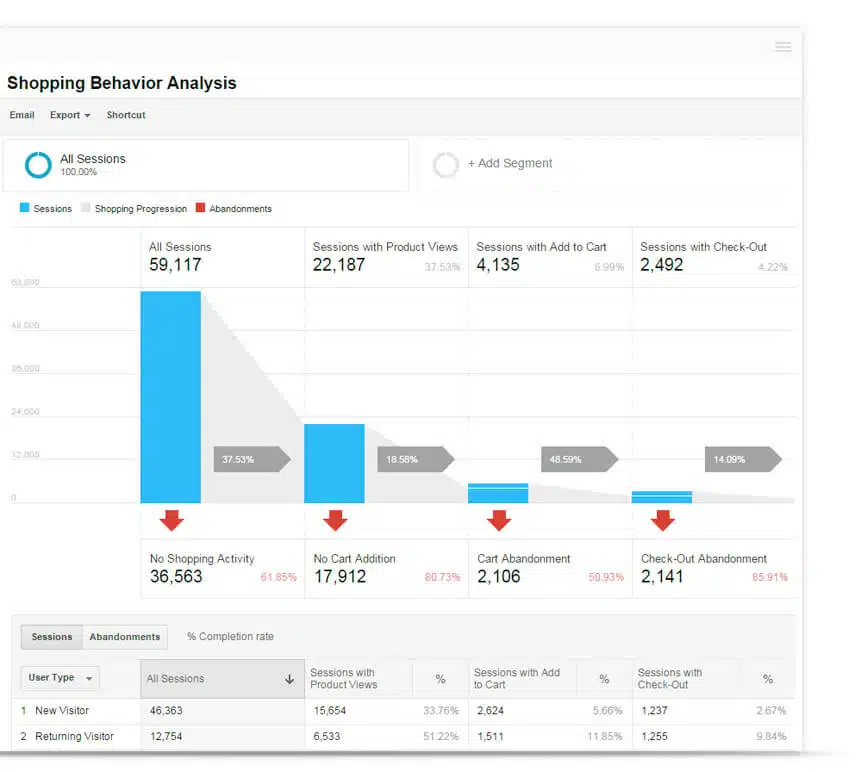Click the 15,654 cell value

[330, 711]
